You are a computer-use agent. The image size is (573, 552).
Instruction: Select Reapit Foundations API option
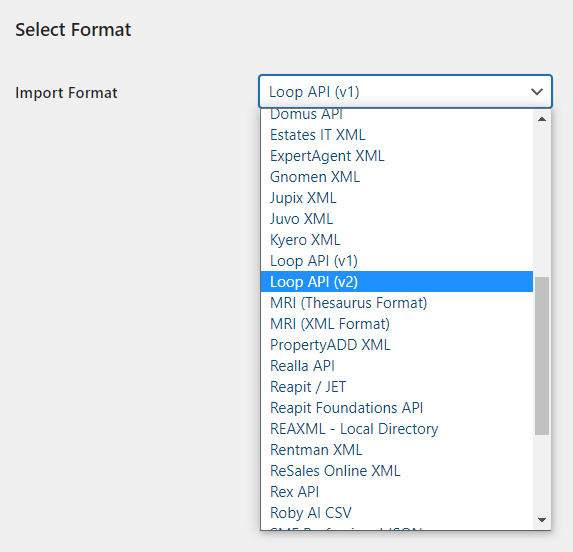pyautogui.click(x=397, y=408)
